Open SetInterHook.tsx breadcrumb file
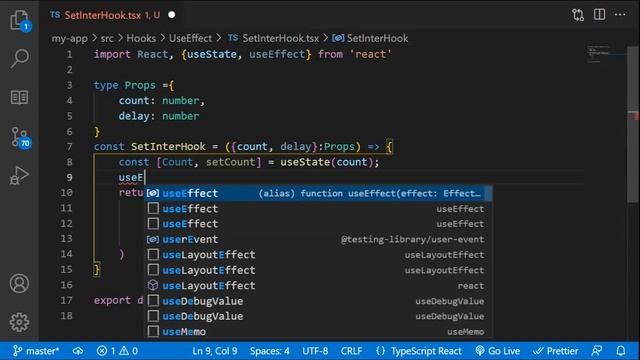The width and height of the screenshot is (640, 360). pyautogui.click(x=273, y=38)
